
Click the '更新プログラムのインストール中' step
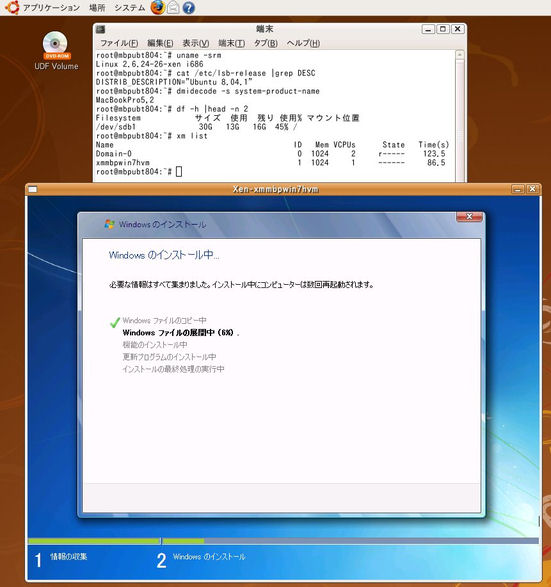coord(169,357)
